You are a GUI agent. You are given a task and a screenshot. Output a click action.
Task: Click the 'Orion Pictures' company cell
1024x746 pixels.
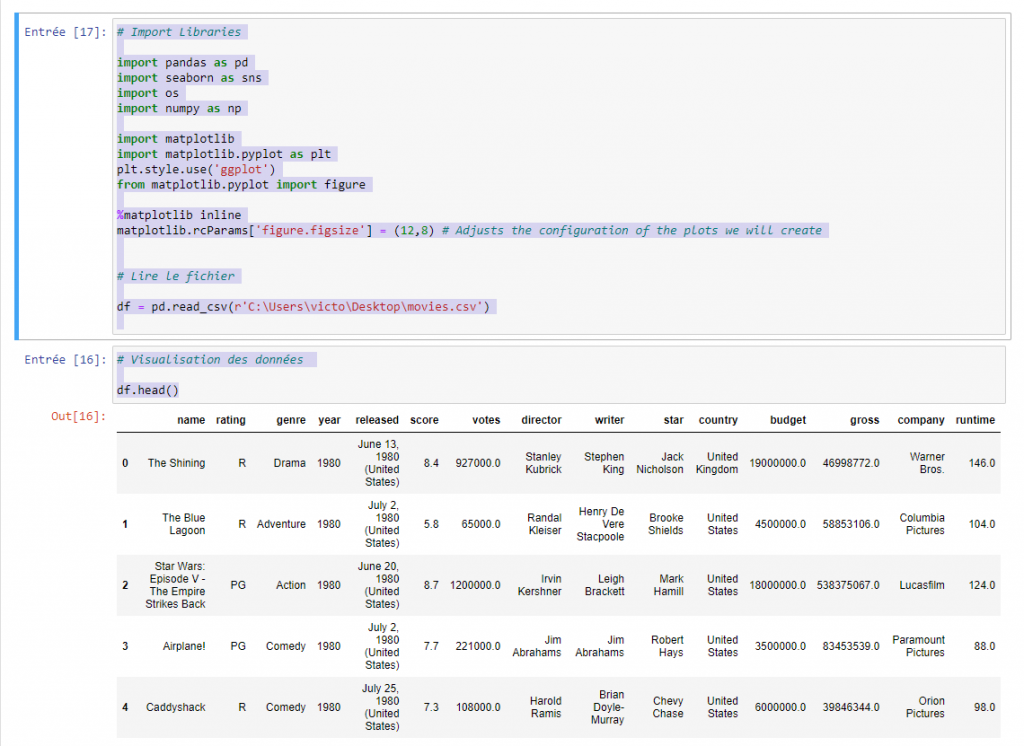(925, 707)
